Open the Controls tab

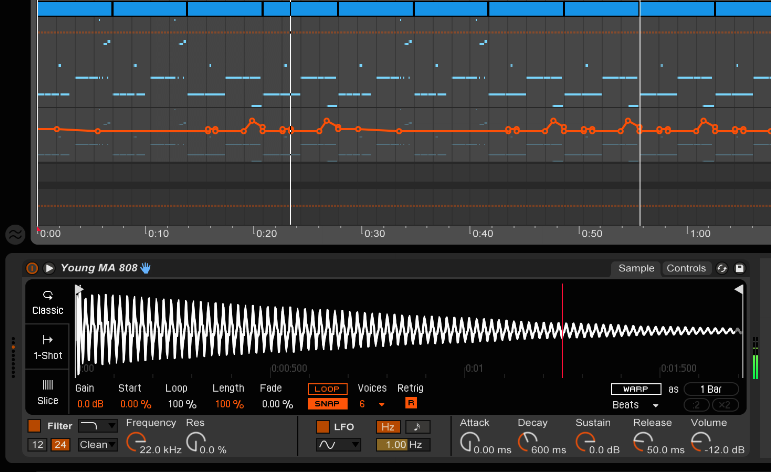pos(686,268)
